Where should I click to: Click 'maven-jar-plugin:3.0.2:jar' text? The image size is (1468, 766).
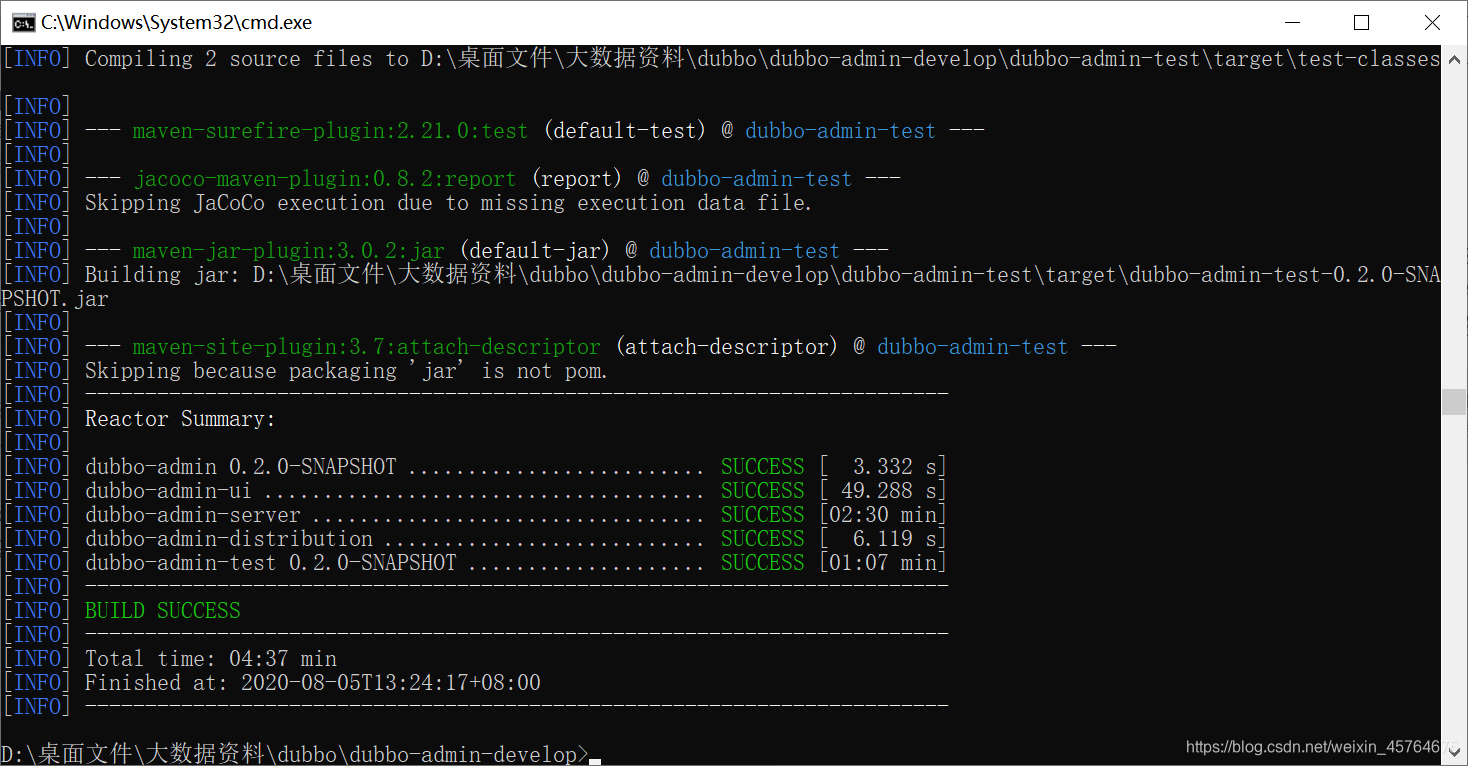point(289,251)
